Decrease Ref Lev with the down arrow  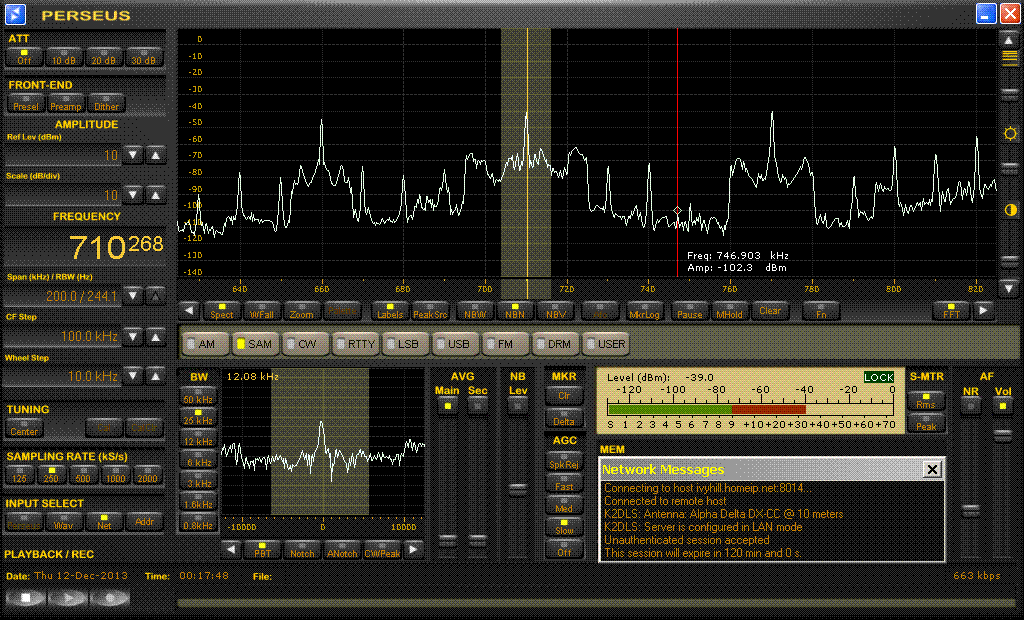(133, 155)
